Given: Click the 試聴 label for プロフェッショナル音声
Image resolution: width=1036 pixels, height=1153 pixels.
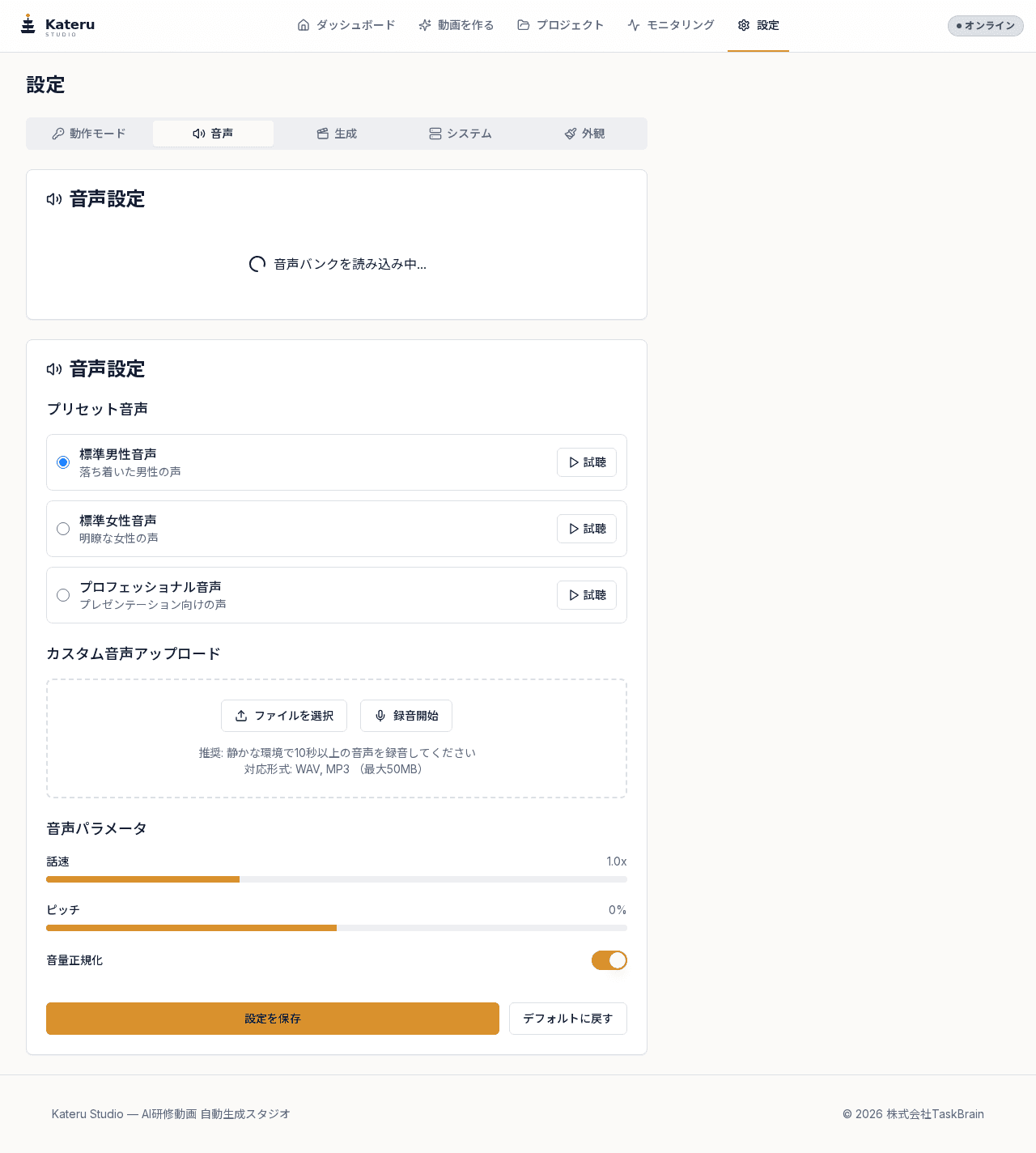Looking at the screenshot, I should coord(595,595).
